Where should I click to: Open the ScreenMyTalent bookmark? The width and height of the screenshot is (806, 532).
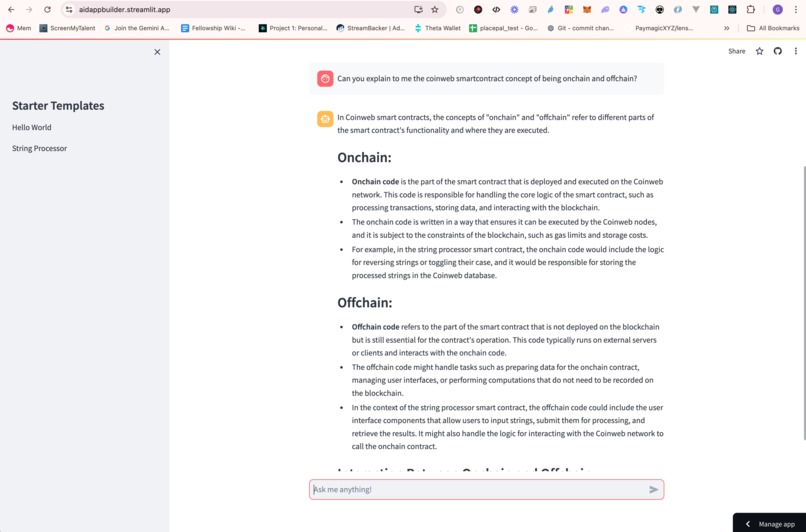(67, 28)
